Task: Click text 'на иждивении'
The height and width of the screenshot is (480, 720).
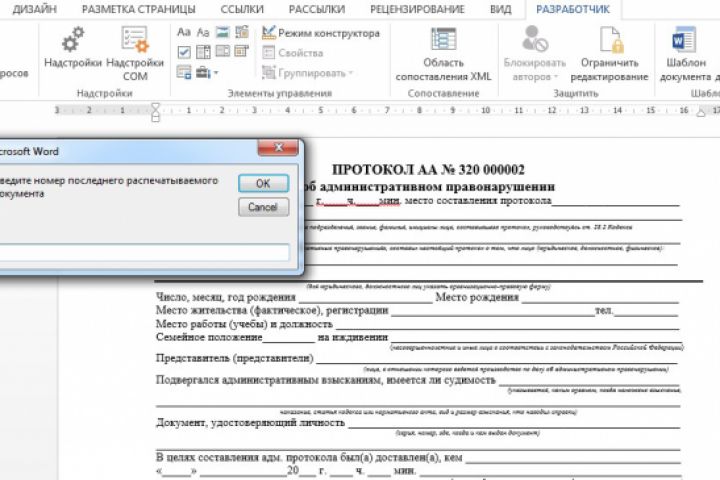Action: click(353, 337)
